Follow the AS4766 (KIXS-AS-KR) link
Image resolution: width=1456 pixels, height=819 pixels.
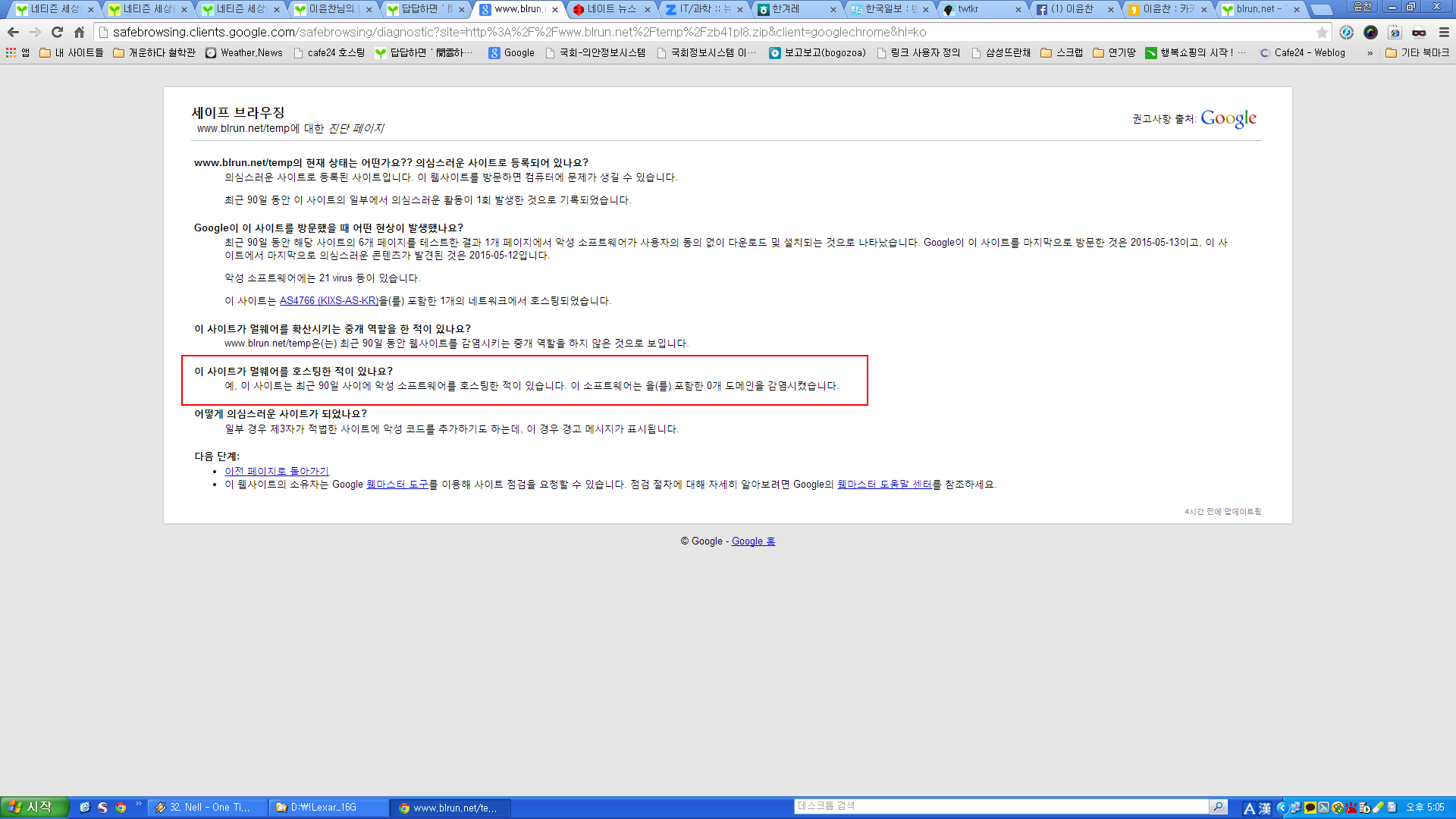tap(329, 301)
